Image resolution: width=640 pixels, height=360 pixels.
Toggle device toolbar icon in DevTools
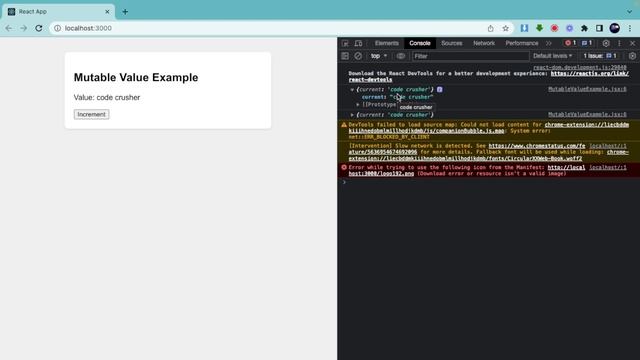tap(358, 43)
